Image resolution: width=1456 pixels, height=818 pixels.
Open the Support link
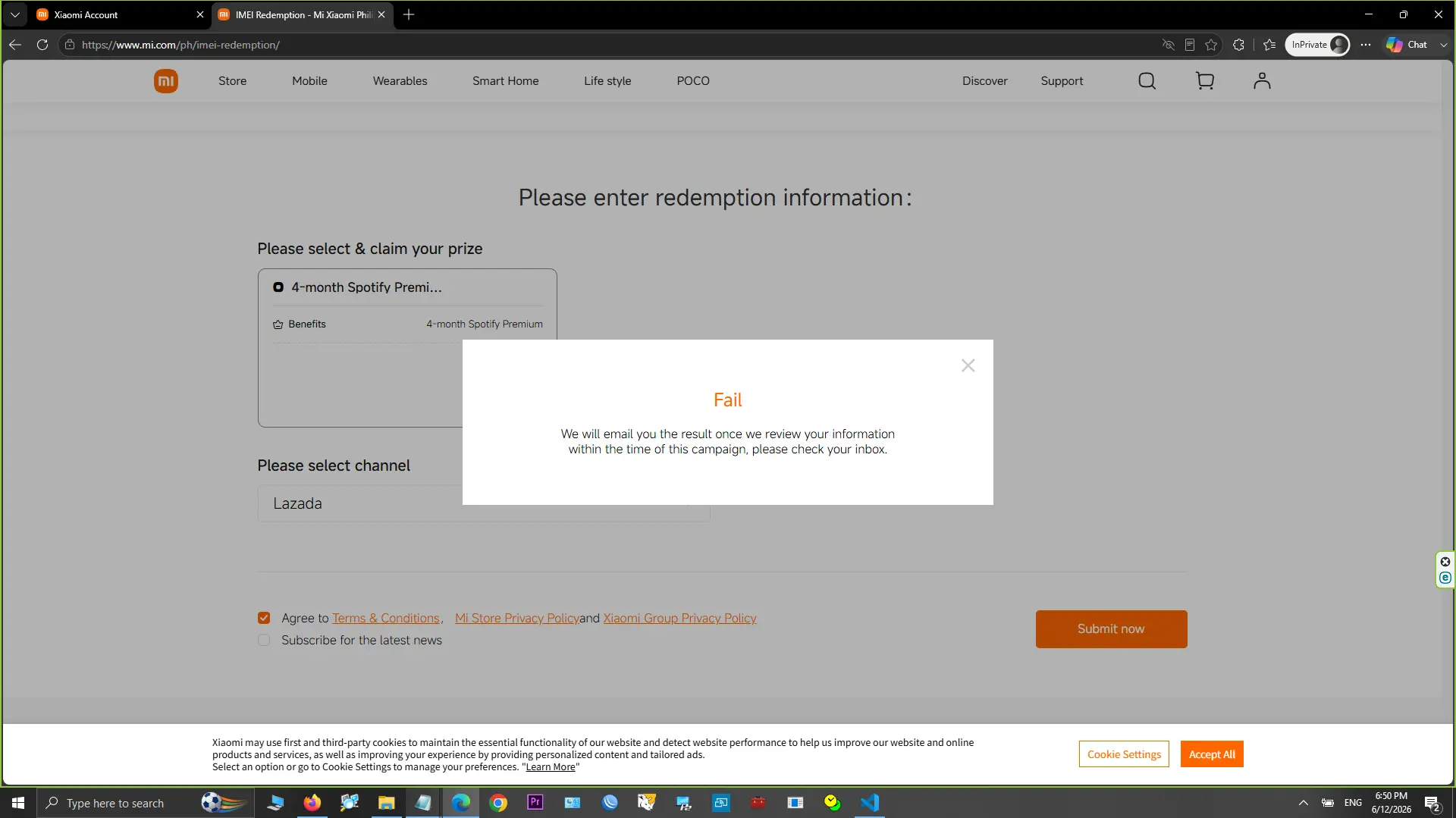tap(1062, 81)
